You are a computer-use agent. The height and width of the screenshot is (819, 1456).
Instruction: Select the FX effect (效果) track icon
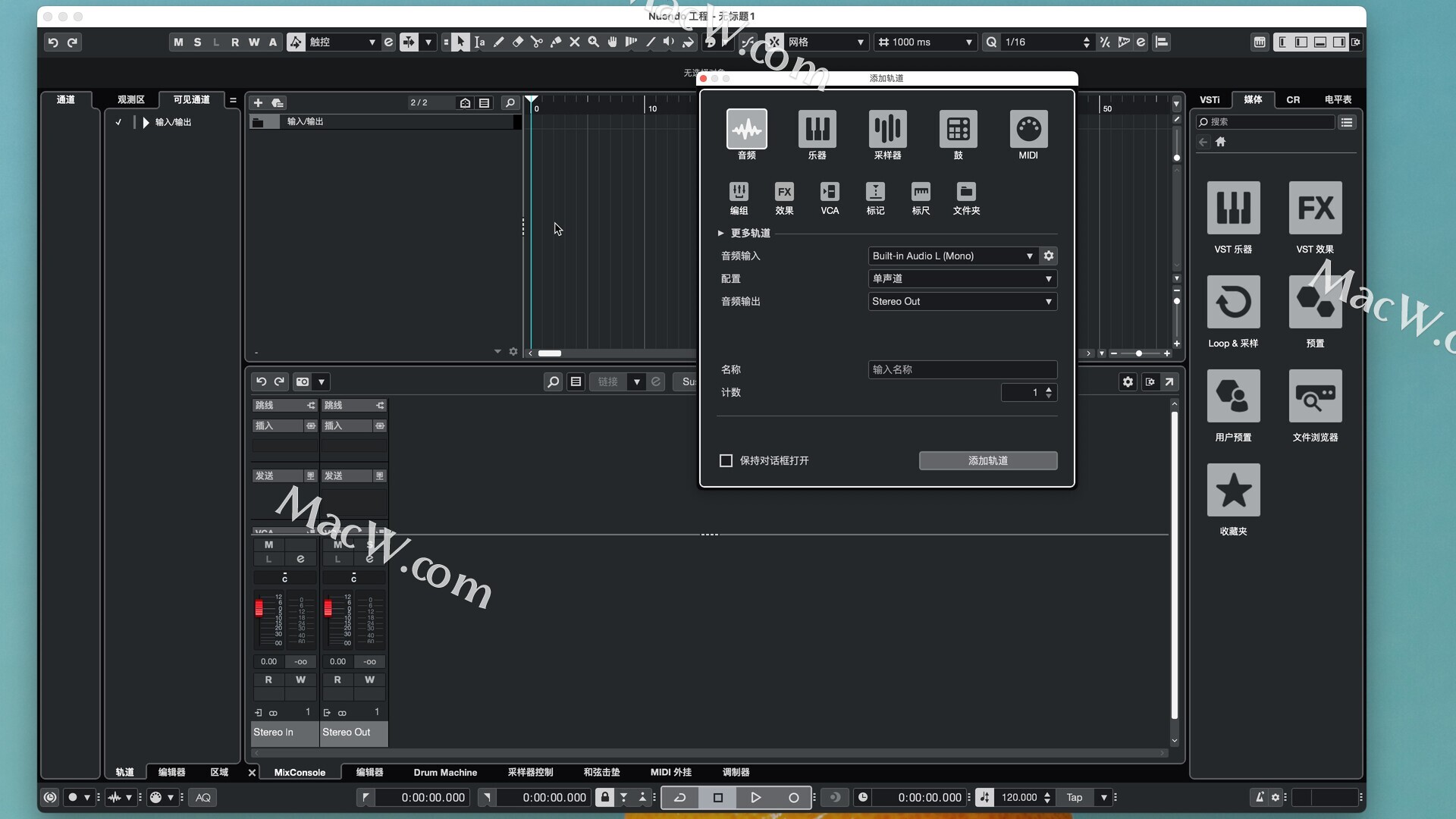pos(784,192)
